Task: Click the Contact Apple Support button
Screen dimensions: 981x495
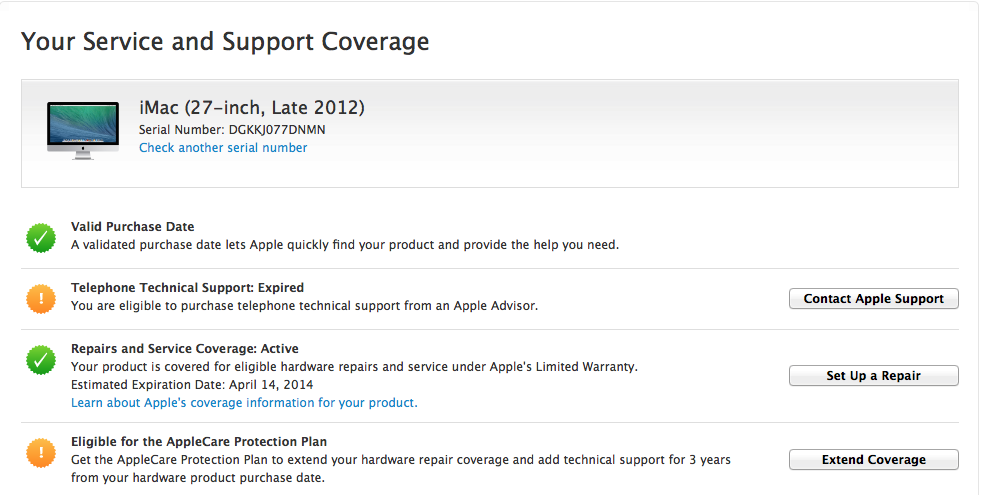Action: pos(873,299)
